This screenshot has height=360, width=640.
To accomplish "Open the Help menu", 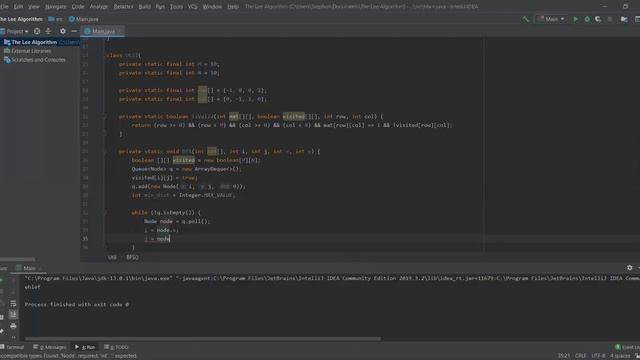I will pos(233,7).
